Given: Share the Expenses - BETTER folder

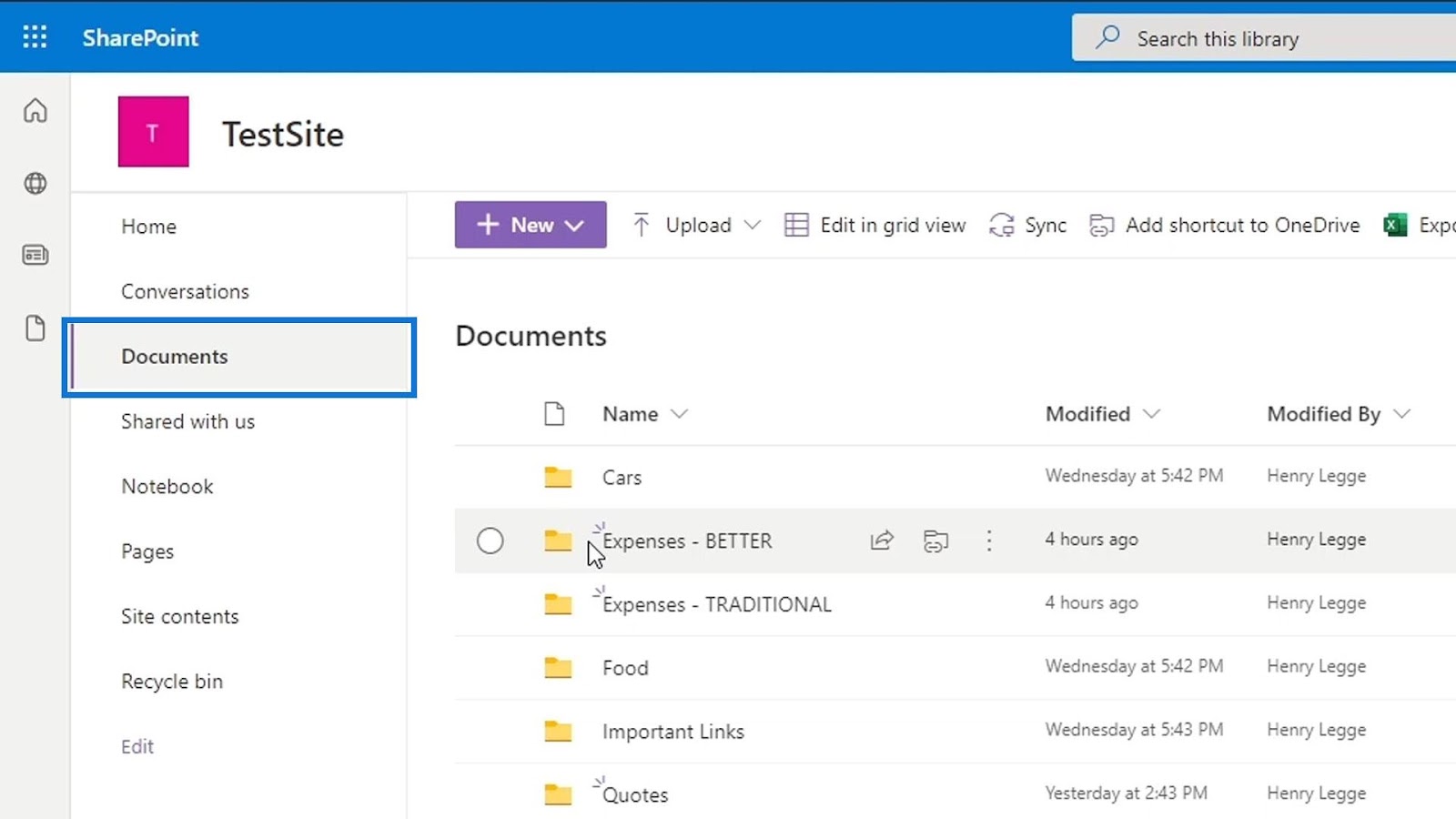Looking at the screenshot, I should (x=882, y=541).
